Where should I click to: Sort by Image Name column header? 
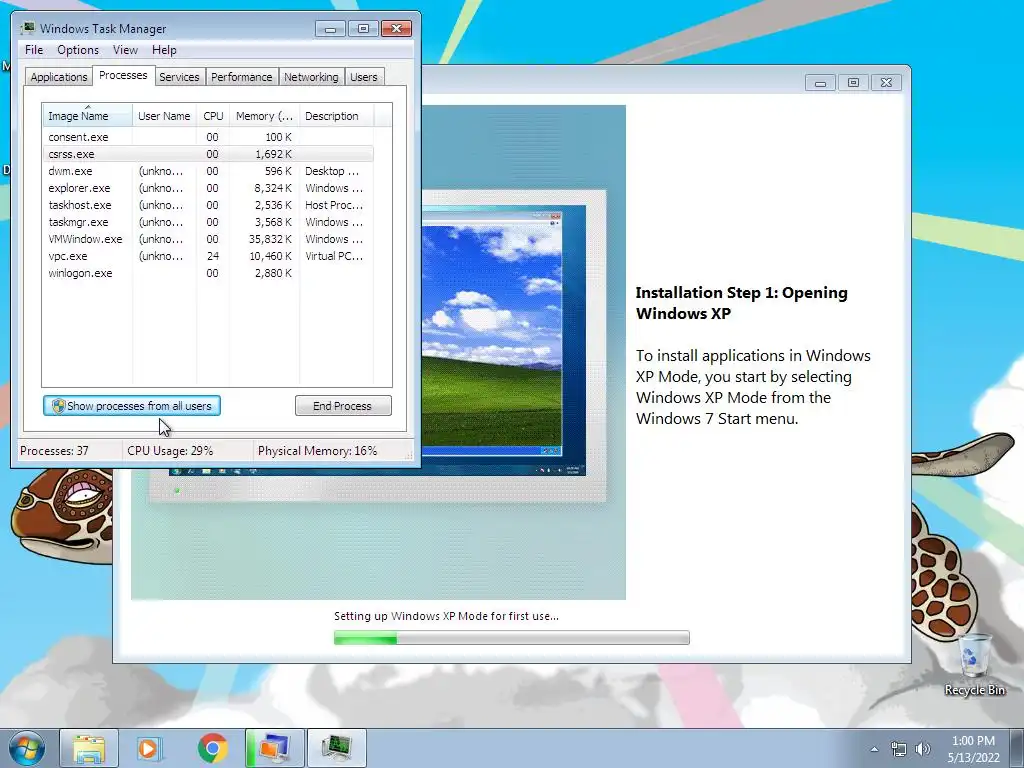tap(88, 116)
